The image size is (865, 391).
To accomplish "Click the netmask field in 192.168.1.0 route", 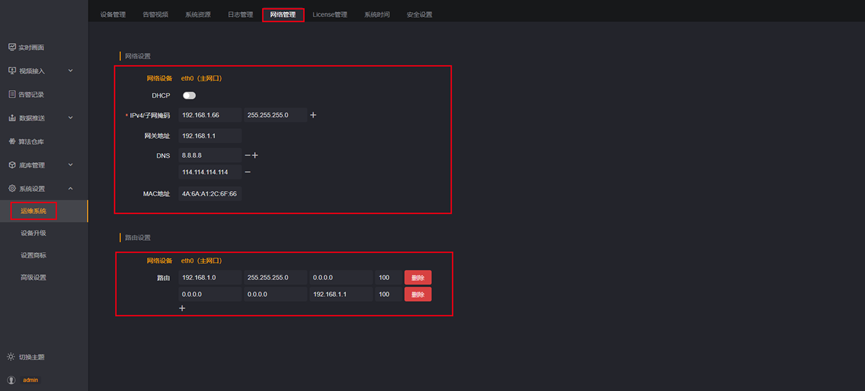I will (x=275, y=277).
